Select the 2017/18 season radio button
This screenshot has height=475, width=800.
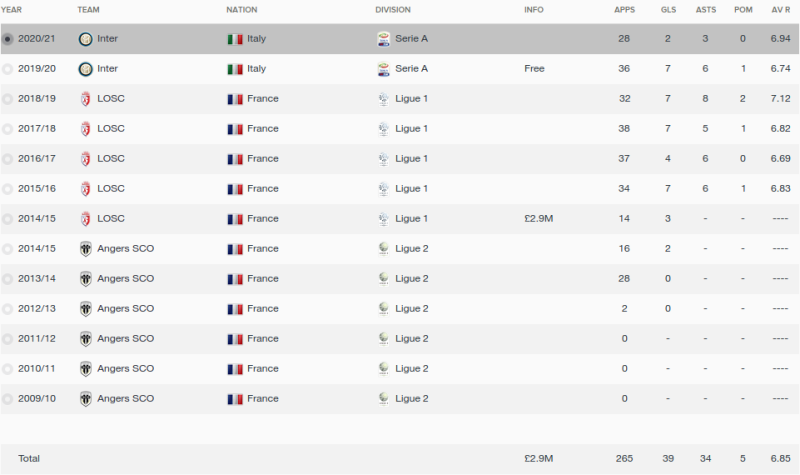7,129
